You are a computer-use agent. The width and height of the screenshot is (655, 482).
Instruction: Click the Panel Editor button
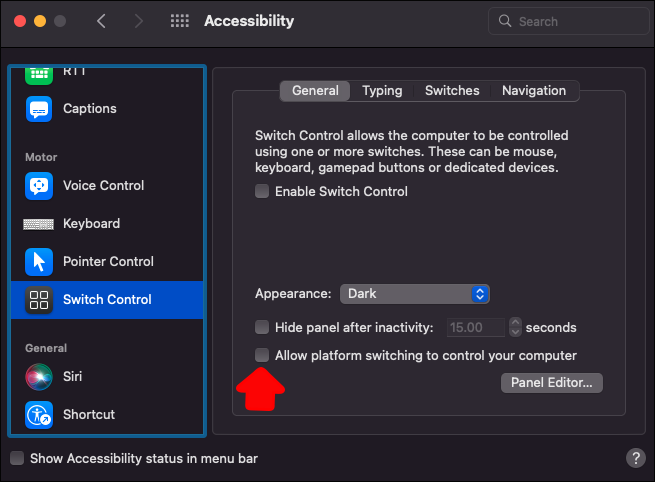click(551, 382)
